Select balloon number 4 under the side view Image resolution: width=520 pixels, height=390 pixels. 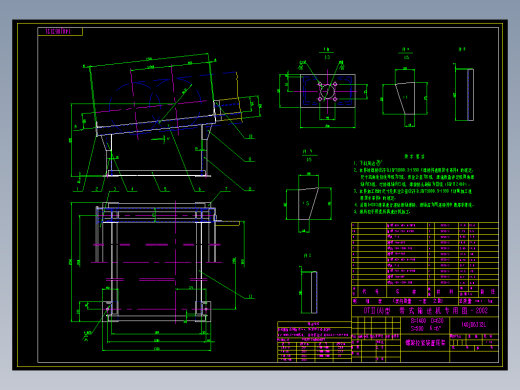pyautogui.click(x=132, y=189)
